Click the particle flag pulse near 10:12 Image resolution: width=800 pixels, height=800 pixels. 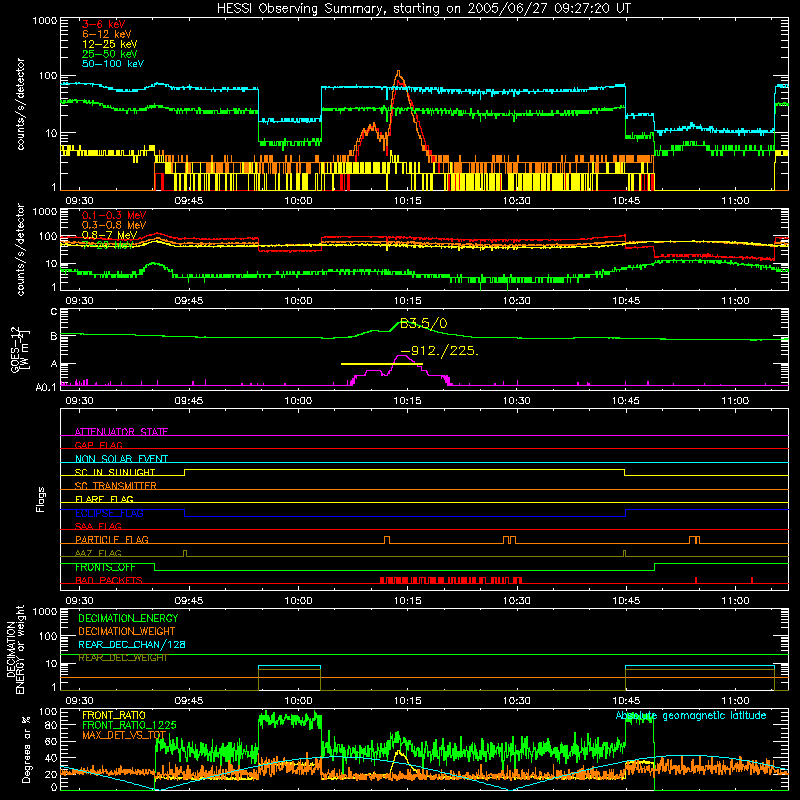pyautogui.click(x=387, y=540)
